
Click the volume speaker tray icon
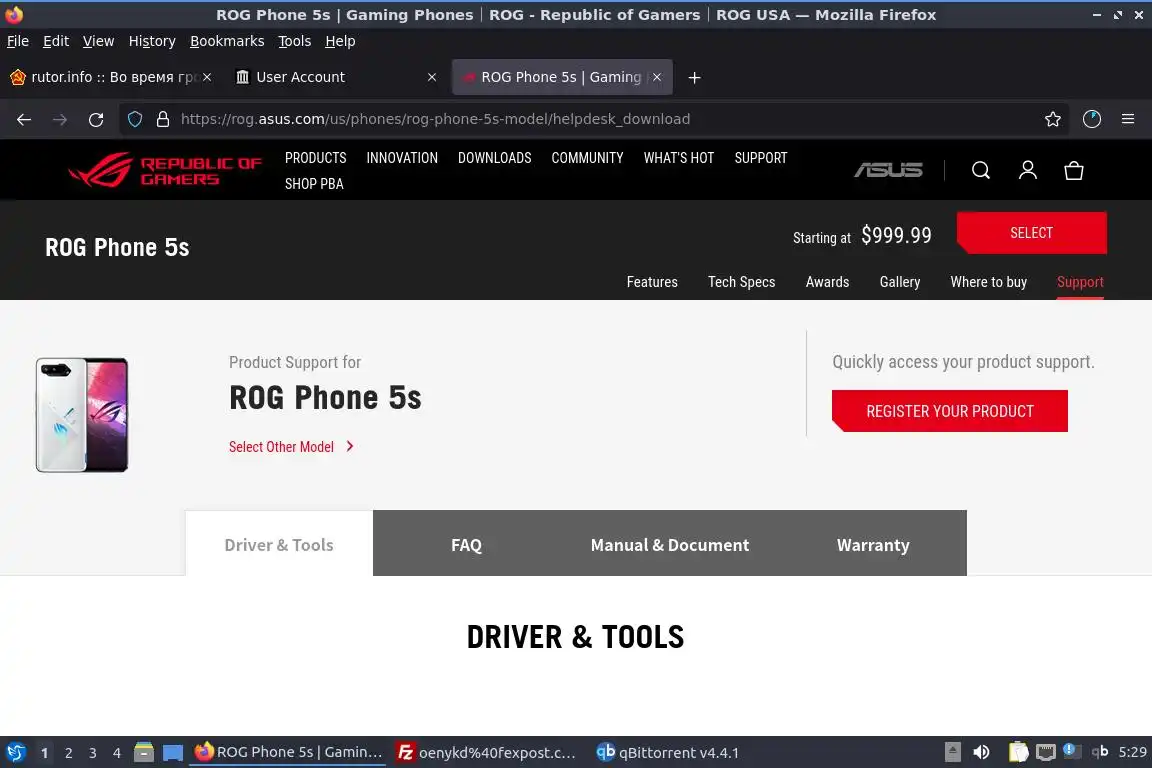tap(982, 752)
